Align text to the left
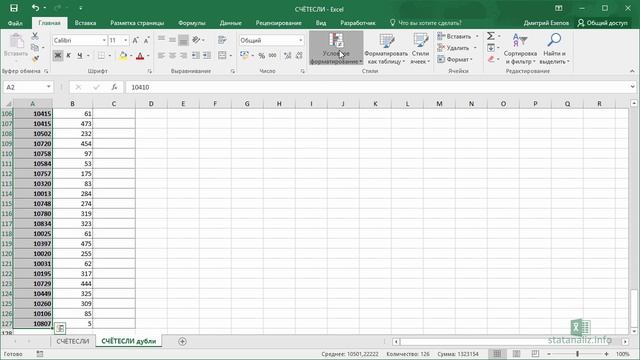Viewport: 640px width, 360px height. (x=162, y=56)
